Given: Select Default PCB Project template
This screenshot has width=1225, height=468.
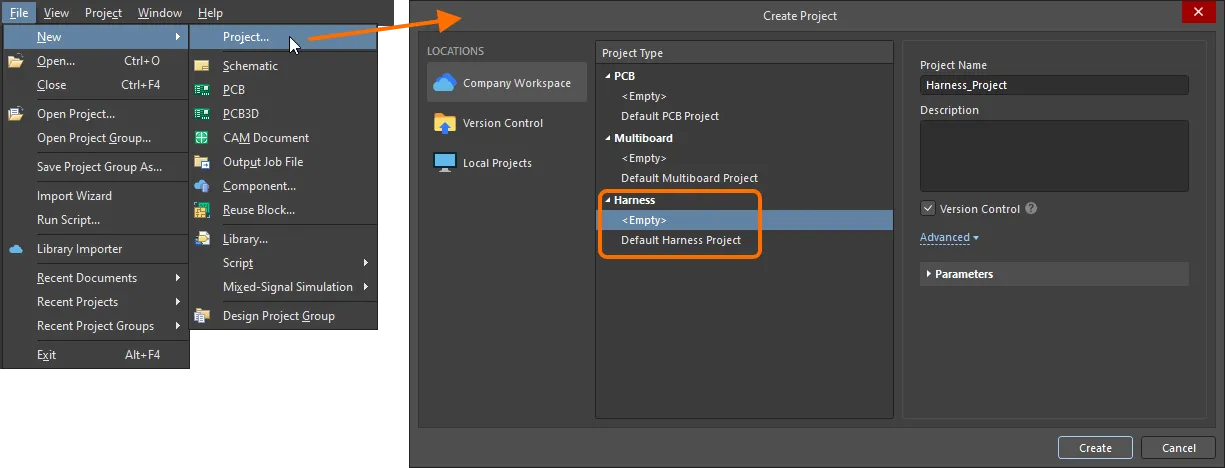Looking at the screenshot, I should [x=744, y=116].
